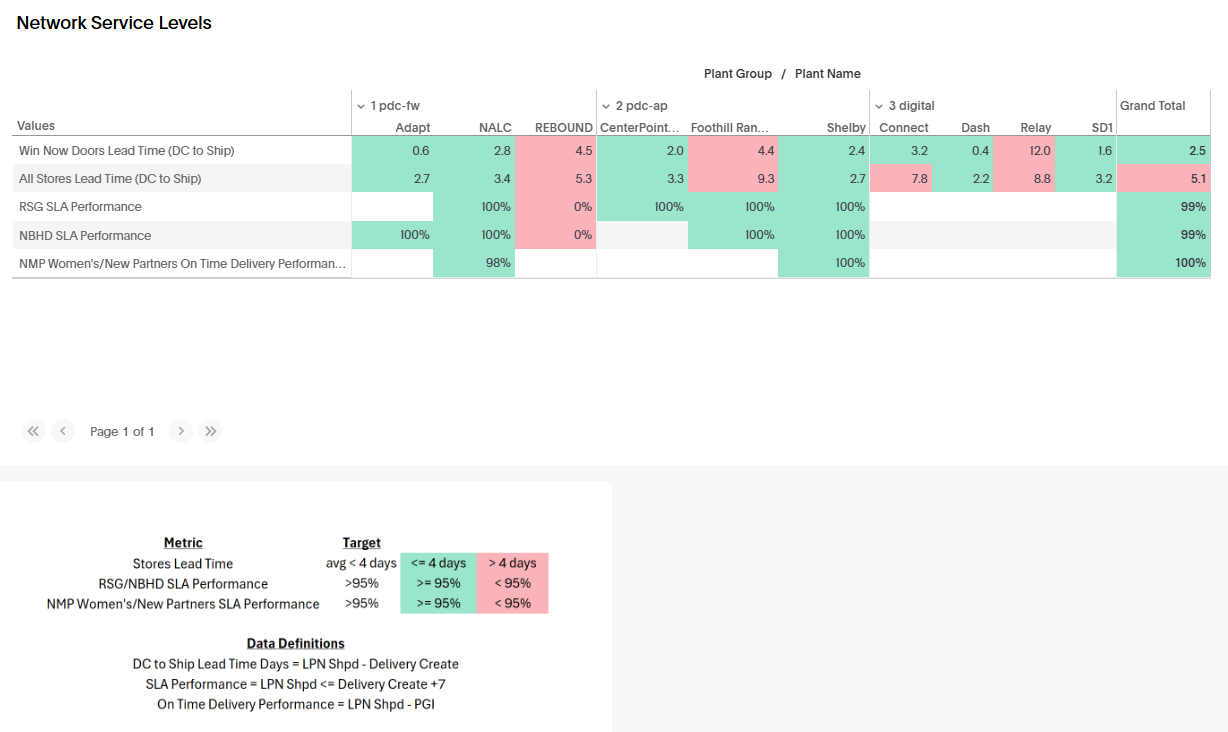Click the Plant Group header label
Viewport: 1228px width, 732px height.
737,74
